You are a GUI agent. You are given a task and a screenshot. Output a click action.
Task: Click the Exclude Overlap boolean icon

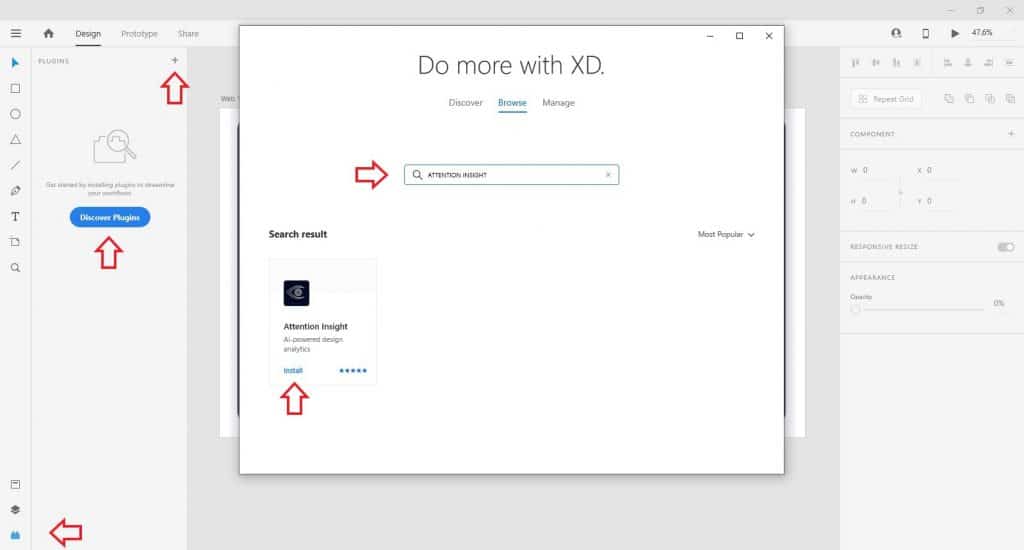point(1010,99)
